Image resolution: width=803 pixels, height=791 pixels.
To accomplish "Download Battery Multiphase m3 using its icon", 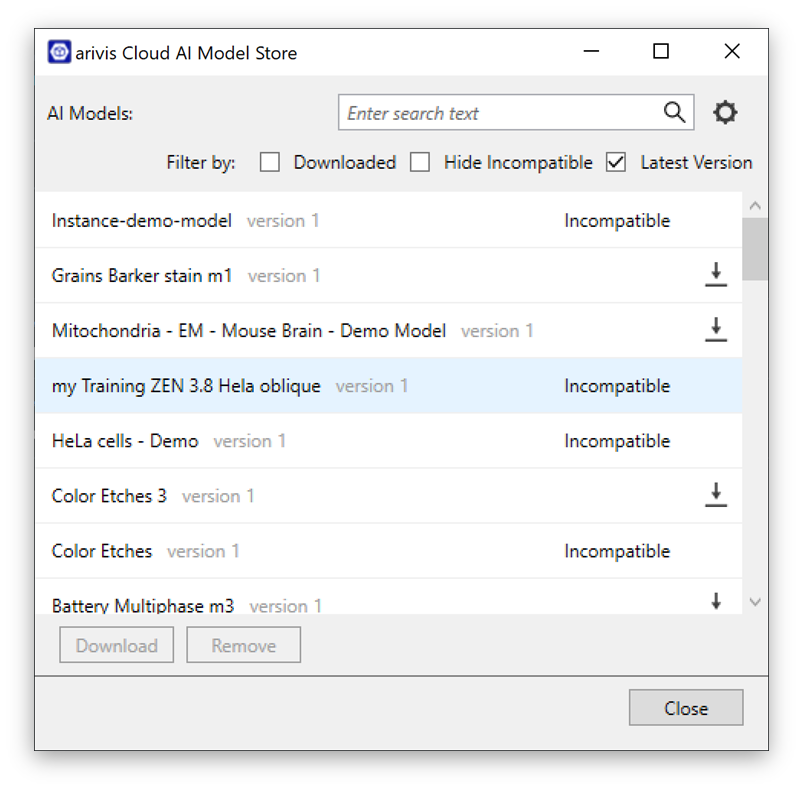I will pos(716,601).
